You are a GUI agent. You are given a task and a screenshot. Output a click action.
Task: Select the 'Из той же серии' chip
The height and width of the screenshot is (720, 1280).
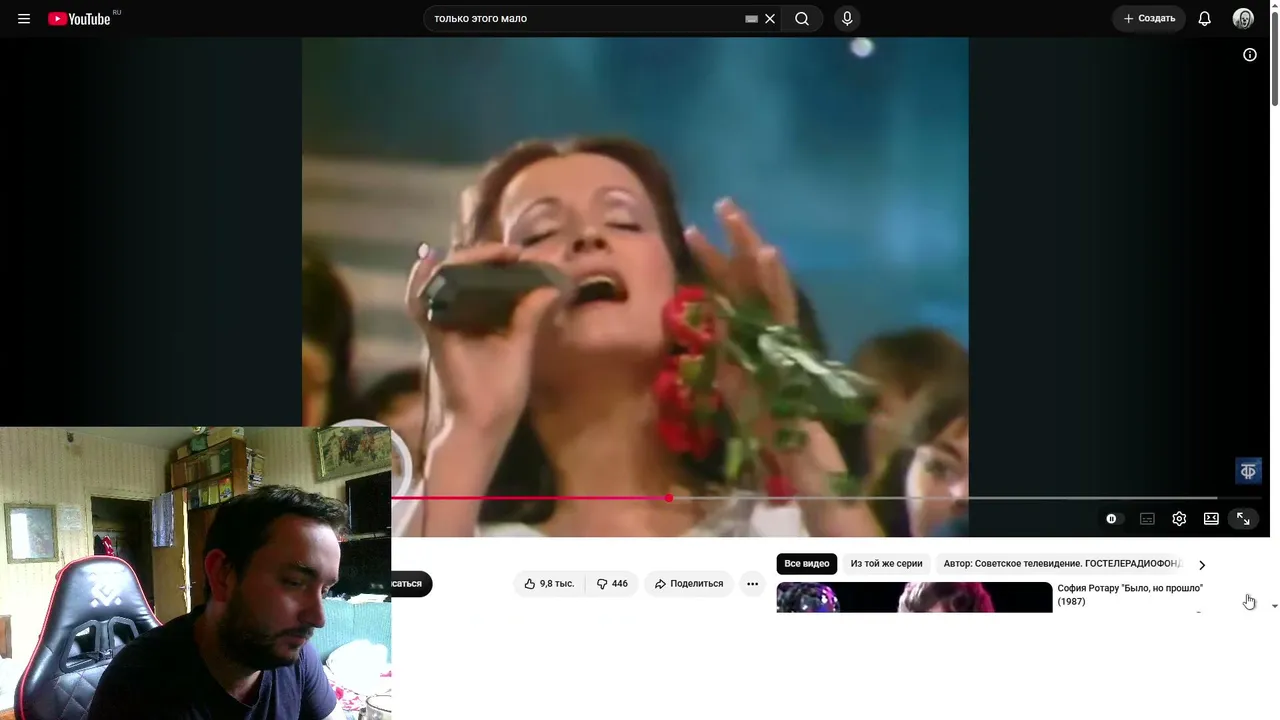pos(886,564)
